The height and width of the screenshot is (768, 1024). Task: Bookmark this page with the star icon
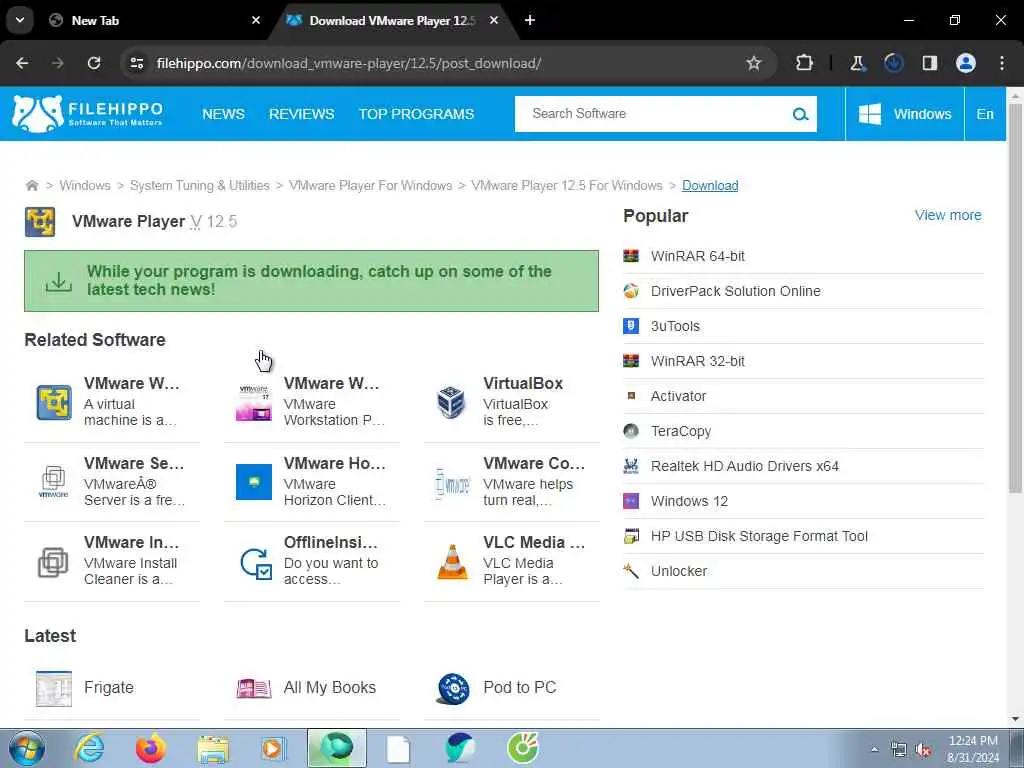click(x=754, y=63)
